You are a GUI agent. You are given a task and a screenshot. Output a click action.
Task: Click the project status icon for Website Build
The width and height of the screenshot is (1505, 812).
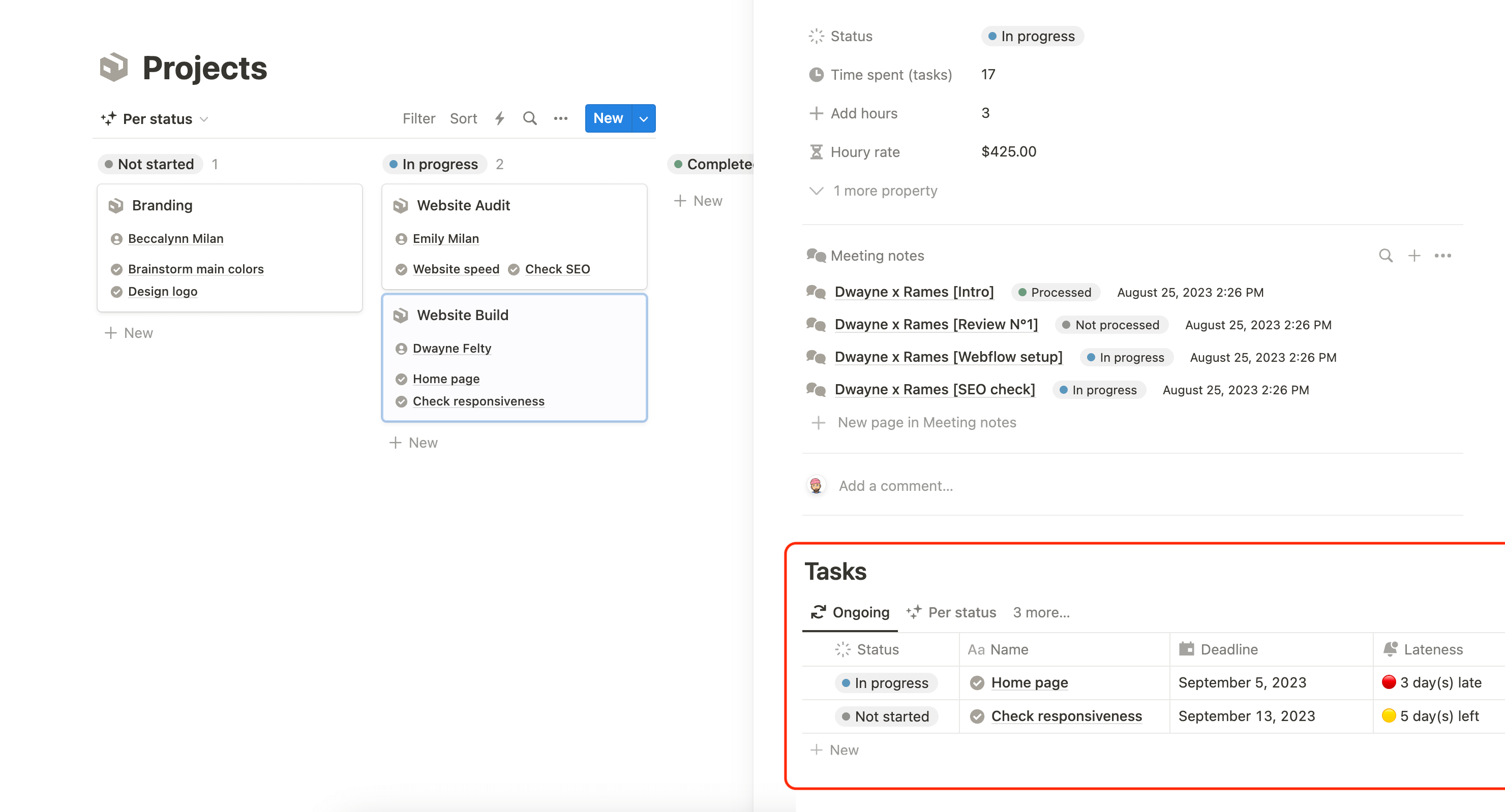(401, 314)
